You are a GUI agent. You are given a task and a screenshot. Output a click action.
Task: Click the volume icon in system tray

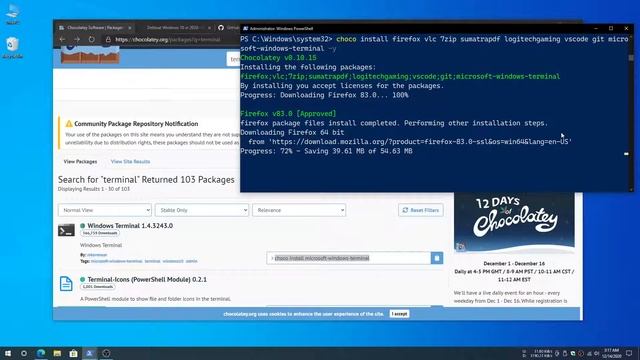[x=596, y=353]
